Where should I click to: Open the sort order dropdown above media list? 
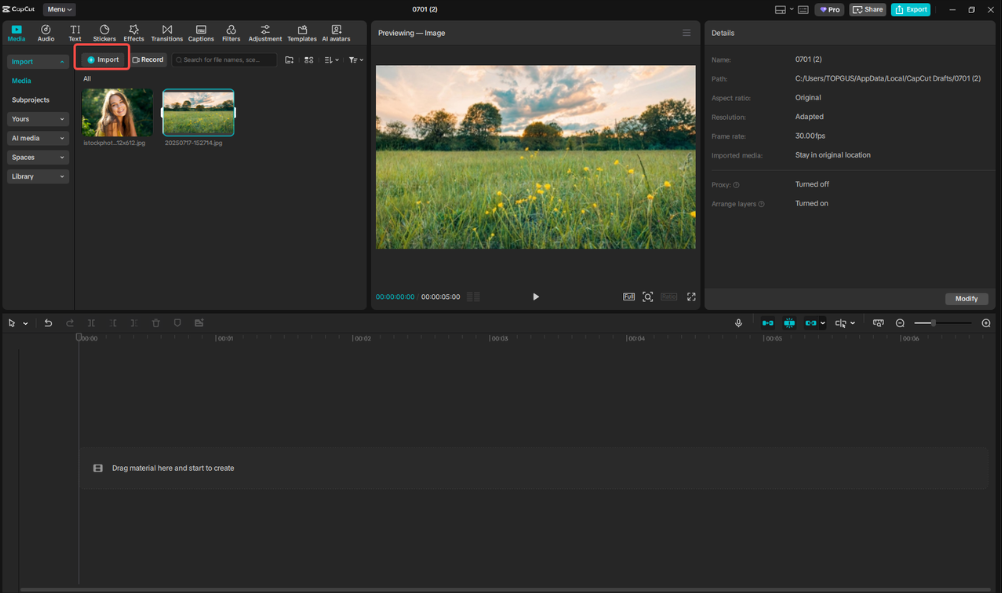330,59
